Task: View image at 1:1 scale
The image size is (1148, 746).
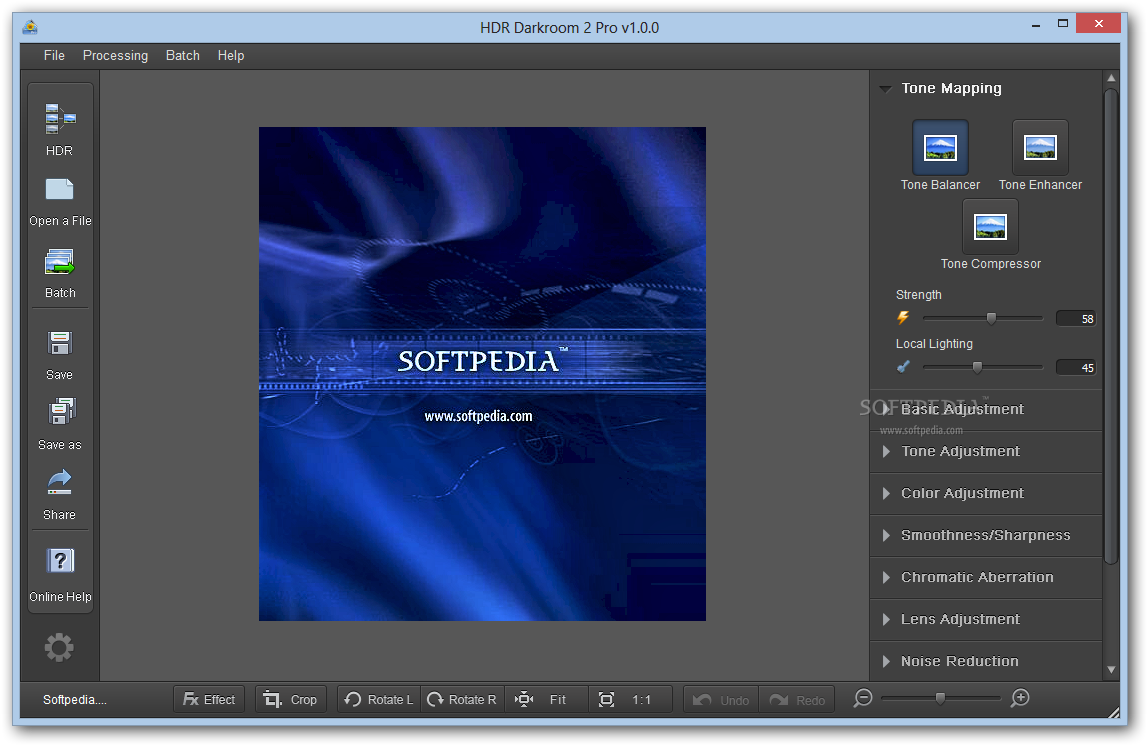Action: [x=630, y=699]
